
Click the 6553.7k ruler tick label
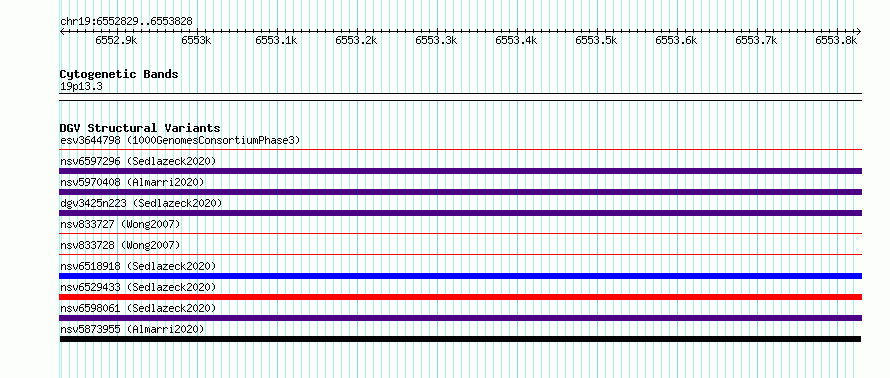tap(757, 40)
